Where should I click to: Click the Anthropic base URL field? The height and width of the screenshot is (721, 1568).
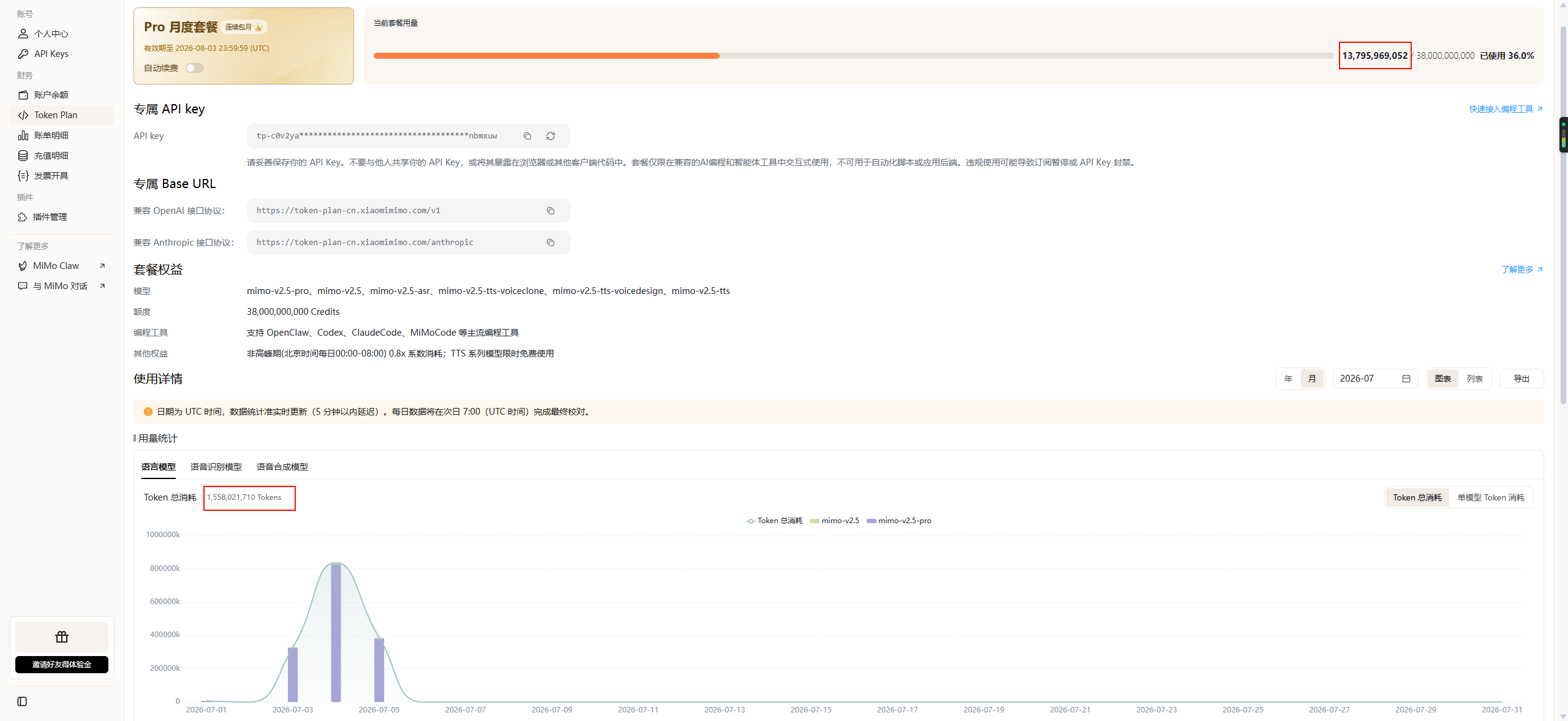coord(408,243)
